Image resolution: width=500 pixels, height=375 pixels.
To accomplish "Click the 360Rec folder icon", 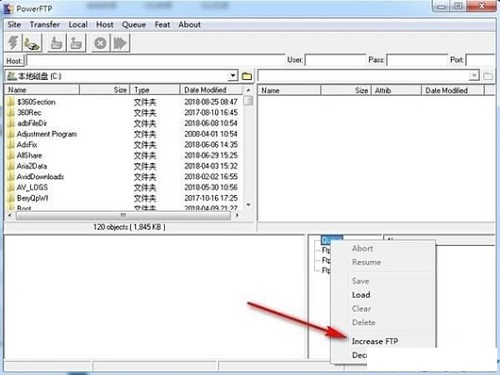I will 11,112.
